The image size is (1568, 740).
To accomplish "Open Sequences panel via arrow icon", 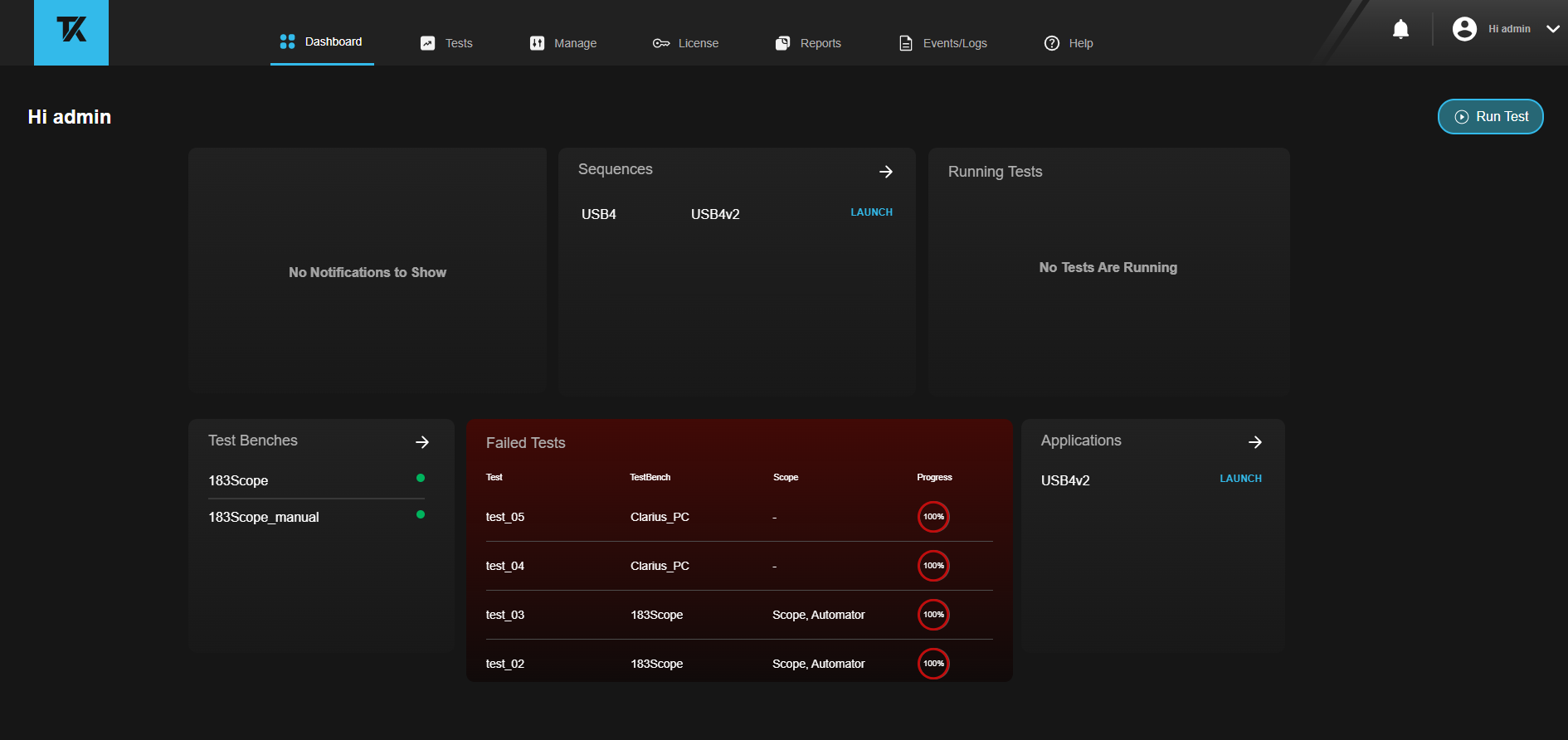I will [x=885, y=172].
